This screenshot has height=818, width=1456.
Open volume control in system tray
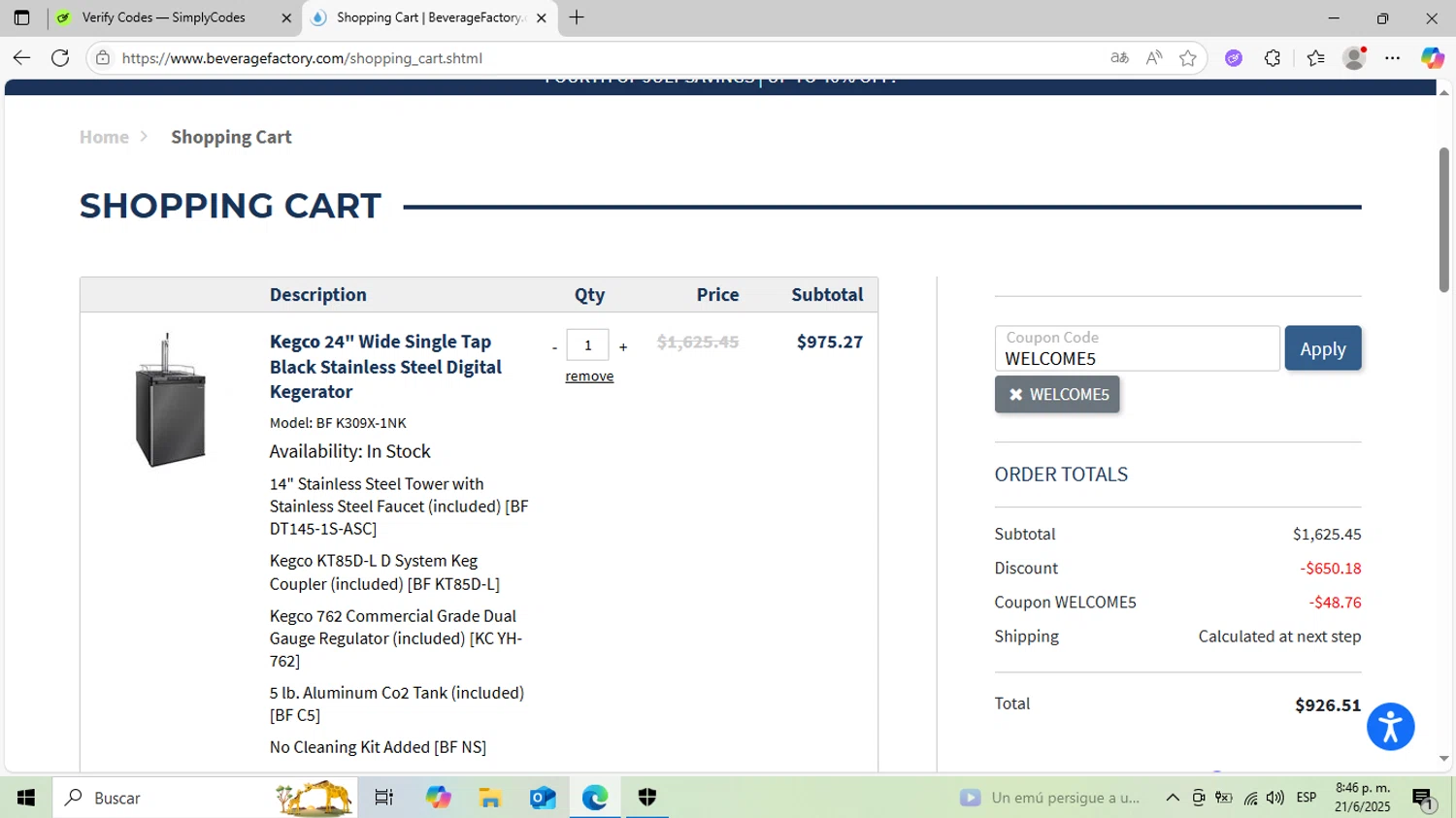1275,798
